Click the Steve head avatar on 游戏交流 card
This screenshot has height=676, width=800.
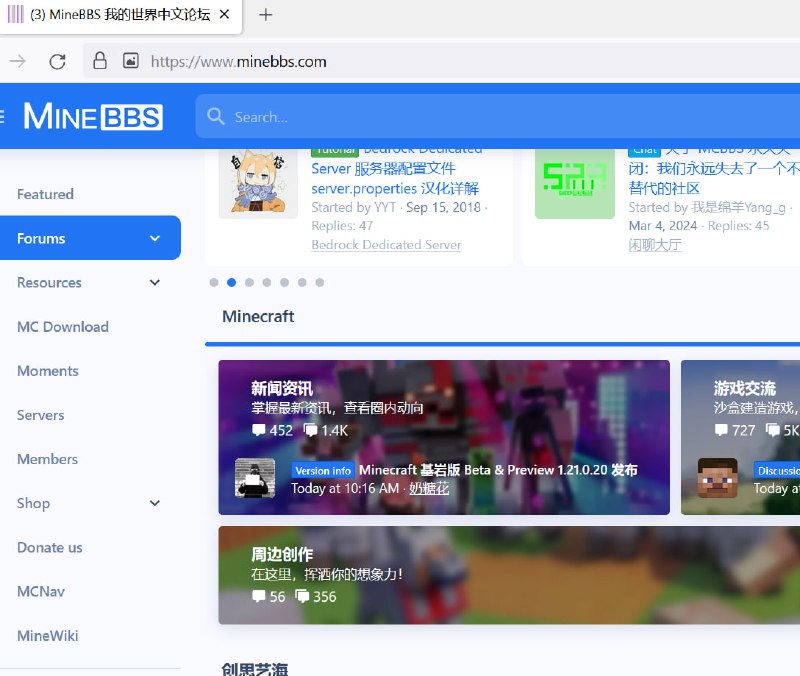(717, 478)
